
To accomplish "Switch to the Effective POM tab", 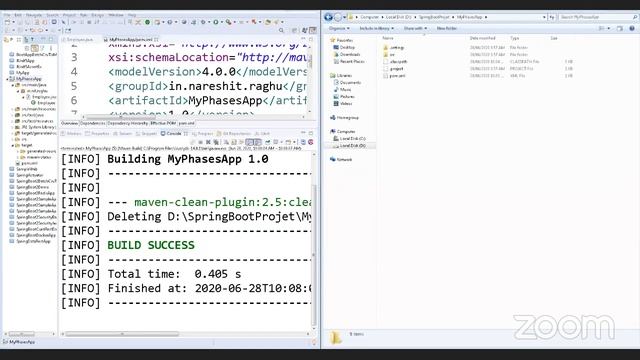I will click(163, 123).
